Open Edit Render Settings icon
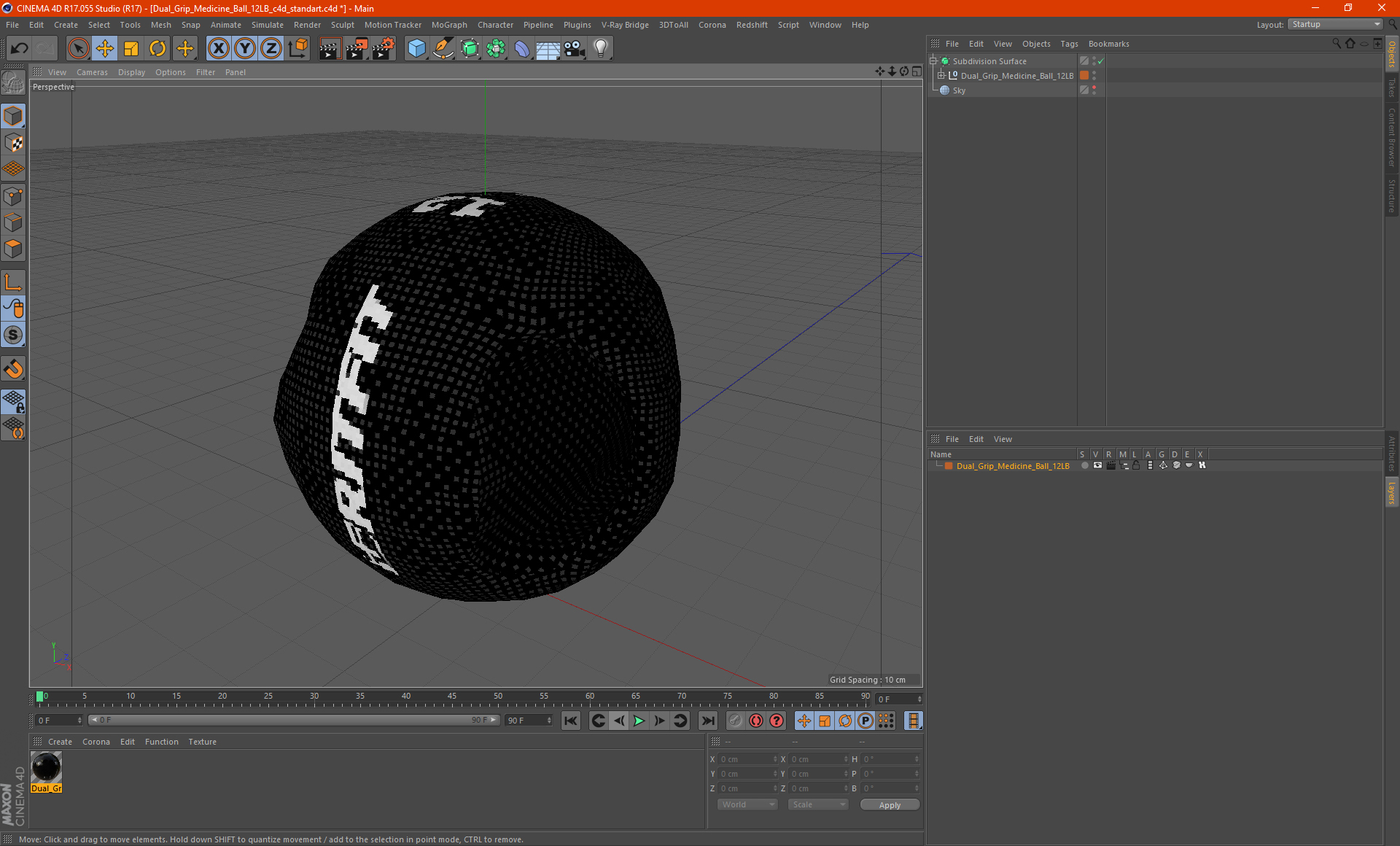This screenshot has height=846, width=1400. [384, 49]
